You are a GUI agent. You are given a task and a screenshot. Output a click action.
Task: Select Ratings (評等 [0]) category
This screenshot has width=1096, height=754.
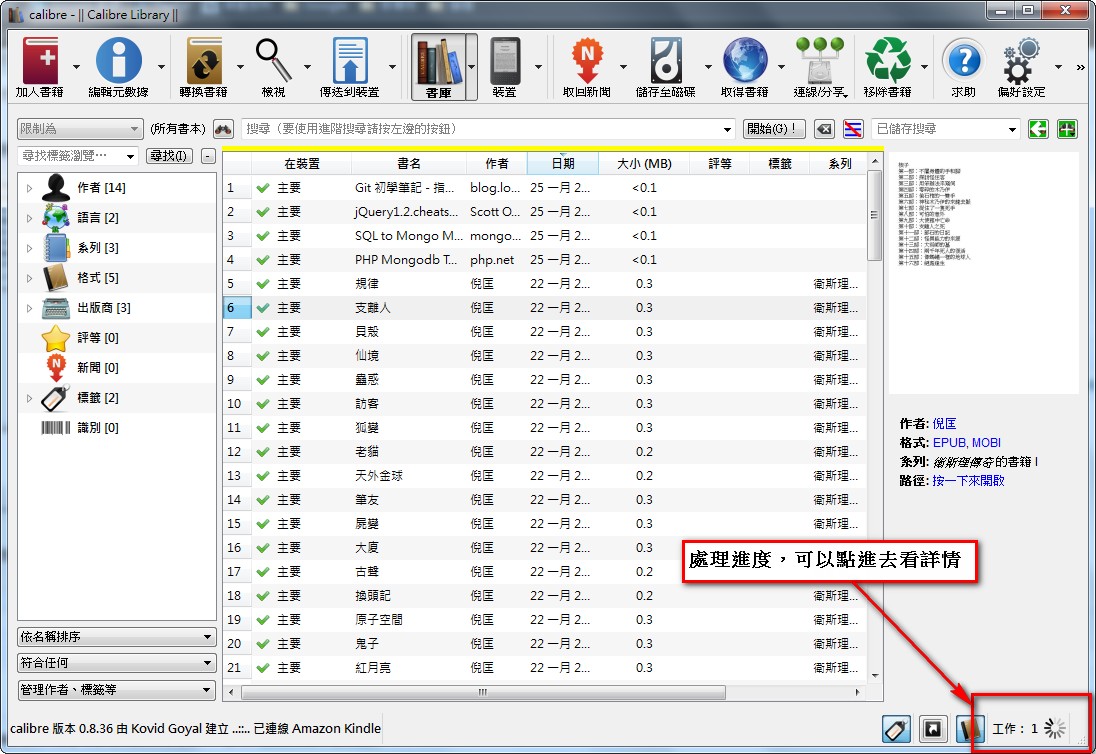(97, 338)
